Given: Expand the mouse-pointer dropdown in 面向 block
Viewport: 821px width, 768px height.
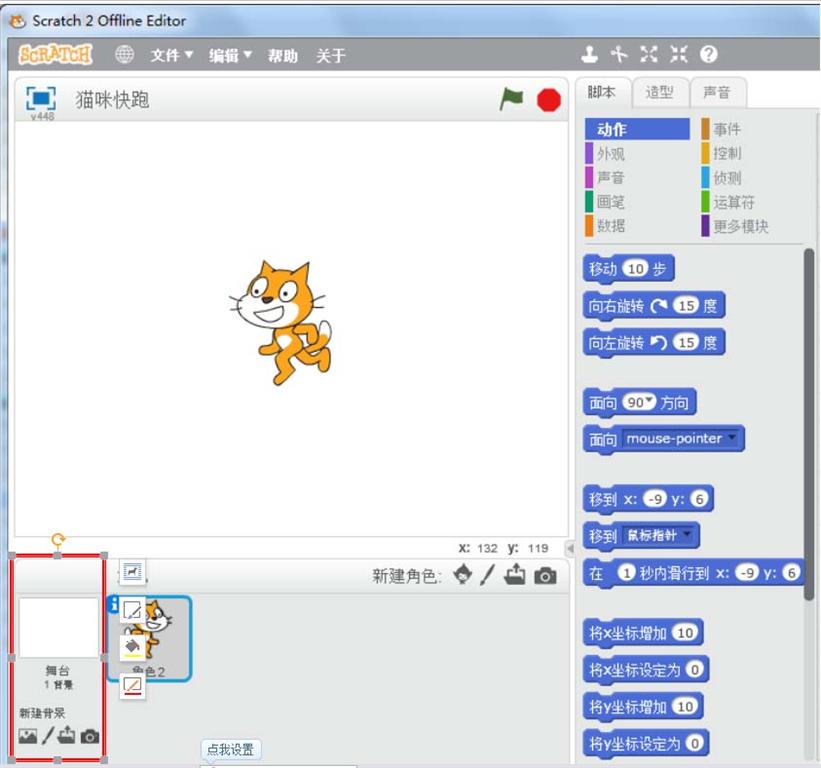Looking at the screenshot, I should click(x=733, y=439).
